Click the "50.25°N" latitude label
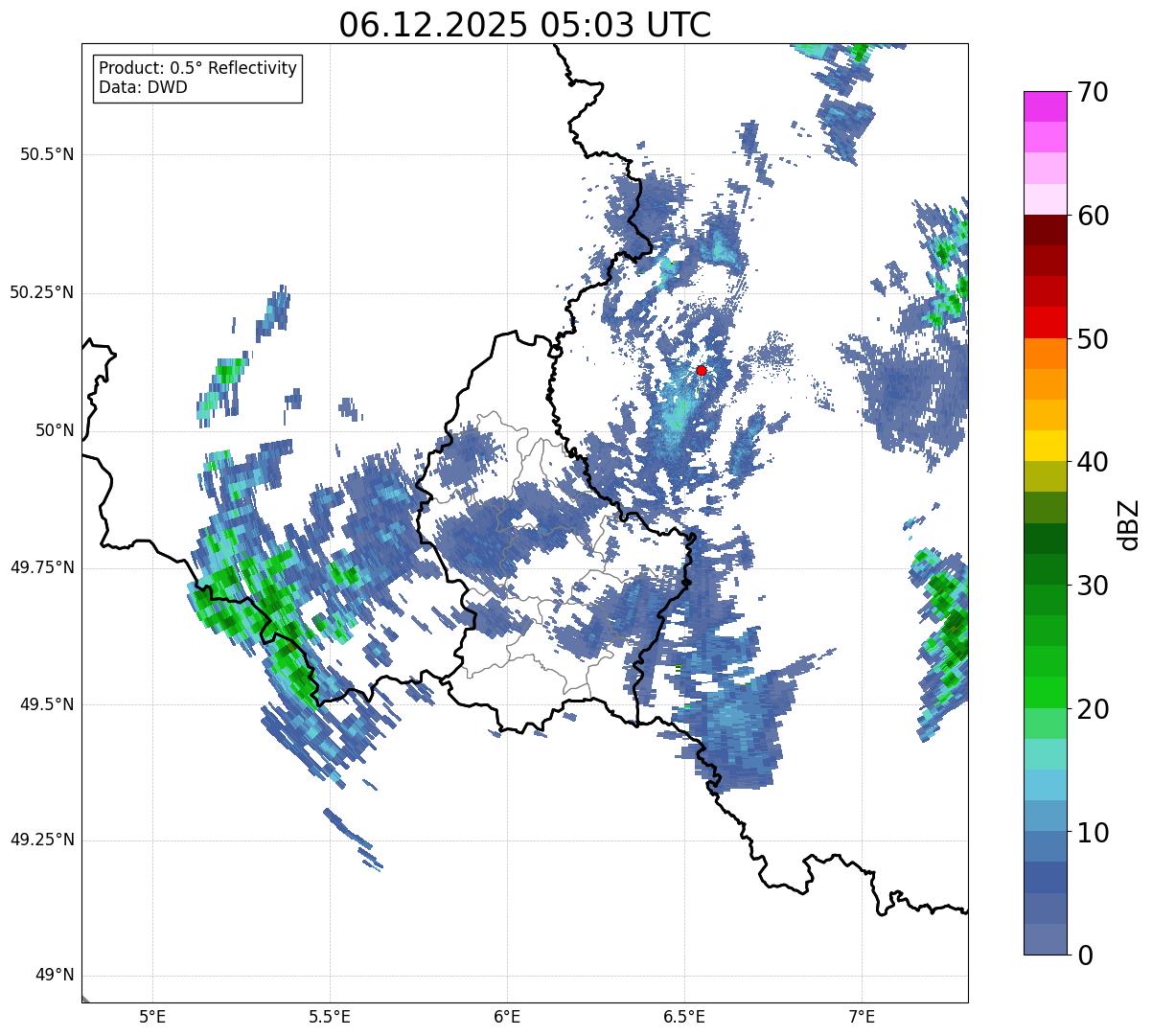The image size is (1152, 1036). coord(42,292)
